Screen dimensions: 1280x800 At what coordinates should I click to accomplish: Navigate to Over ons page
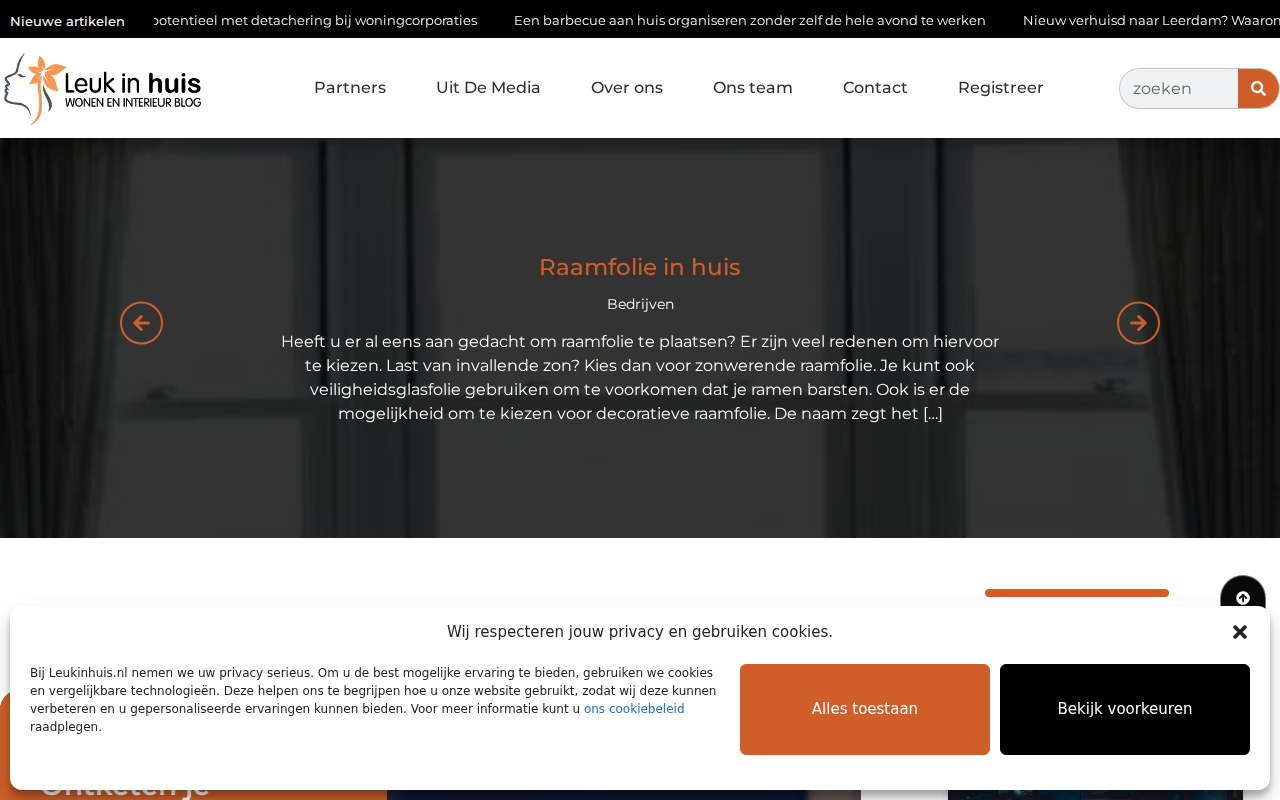point(627,88)
